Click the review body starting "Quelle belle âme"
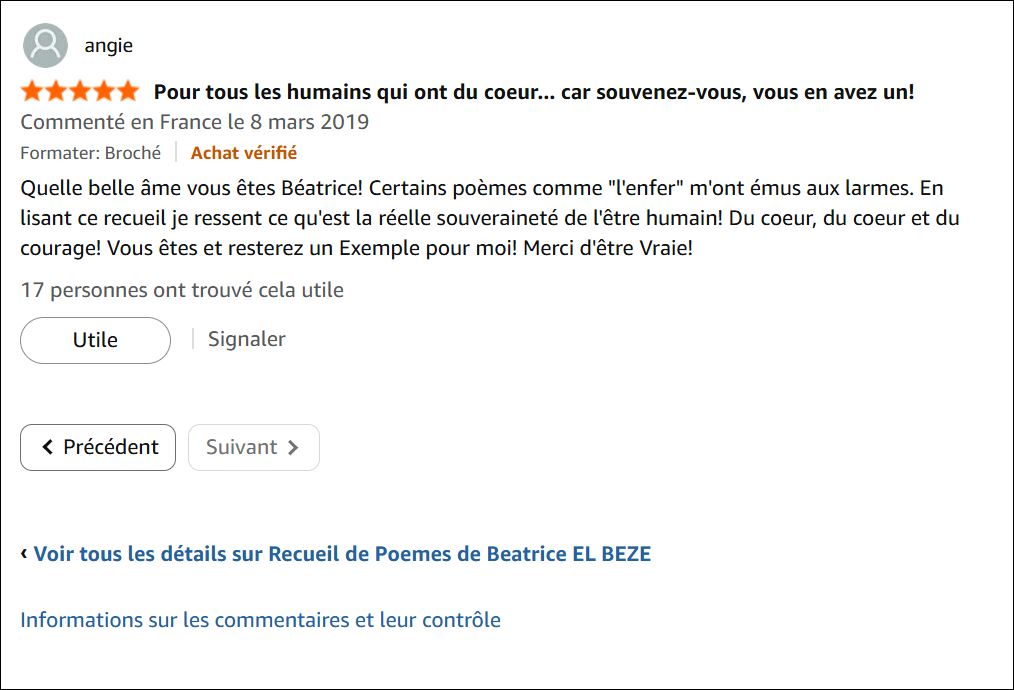 480,217
